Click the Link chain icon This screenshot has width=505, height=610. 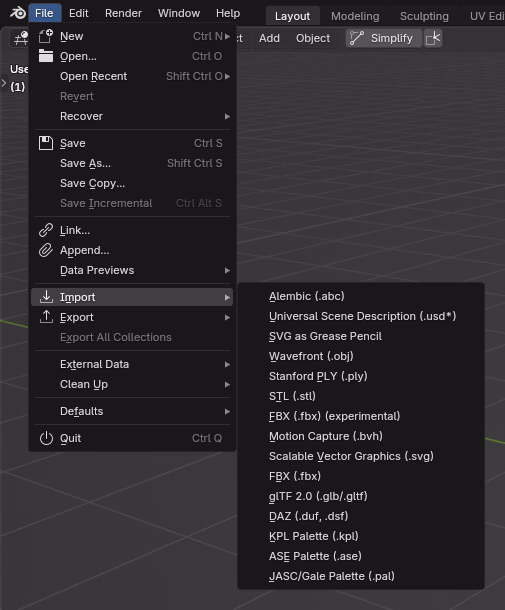[x=46, y=230]
